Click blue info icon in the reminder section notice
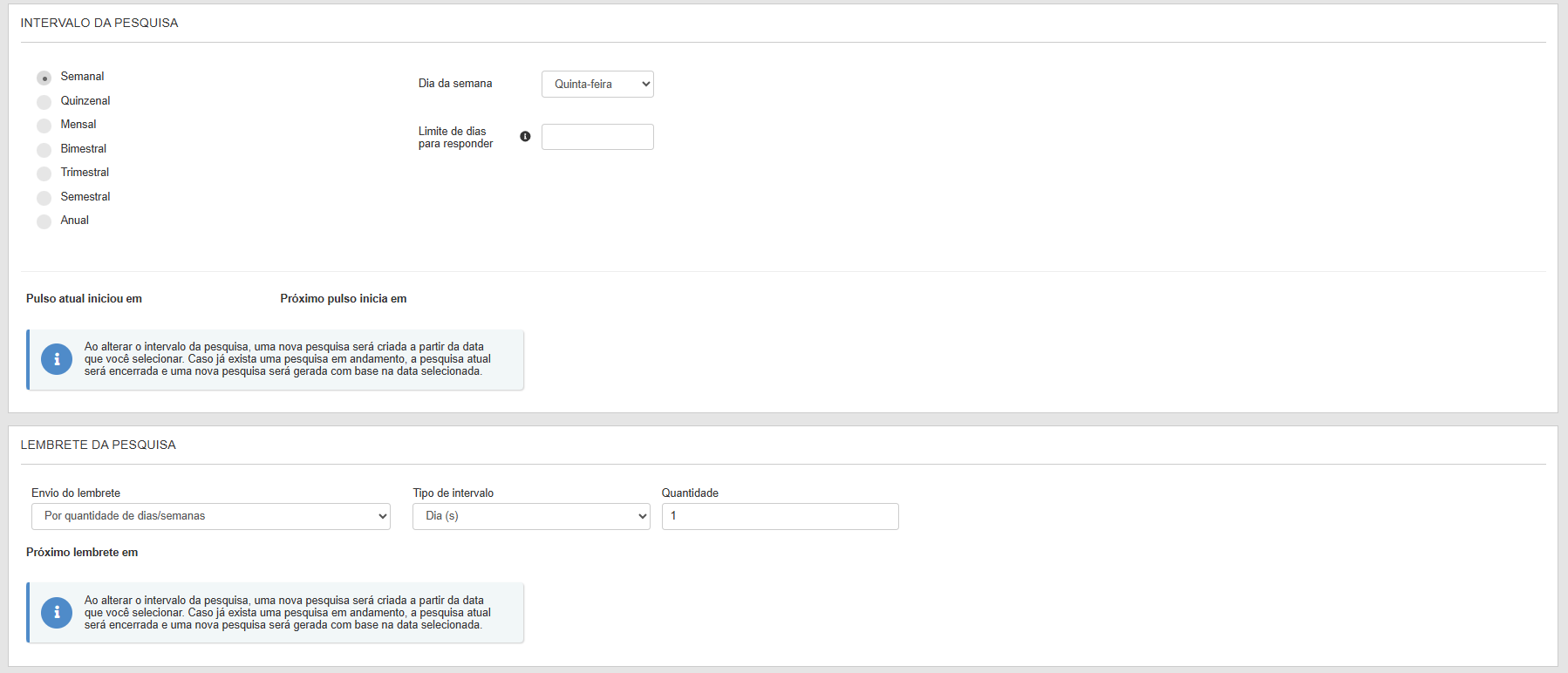The width and height of the screenshot is (1568, 673). click(57, 613)
